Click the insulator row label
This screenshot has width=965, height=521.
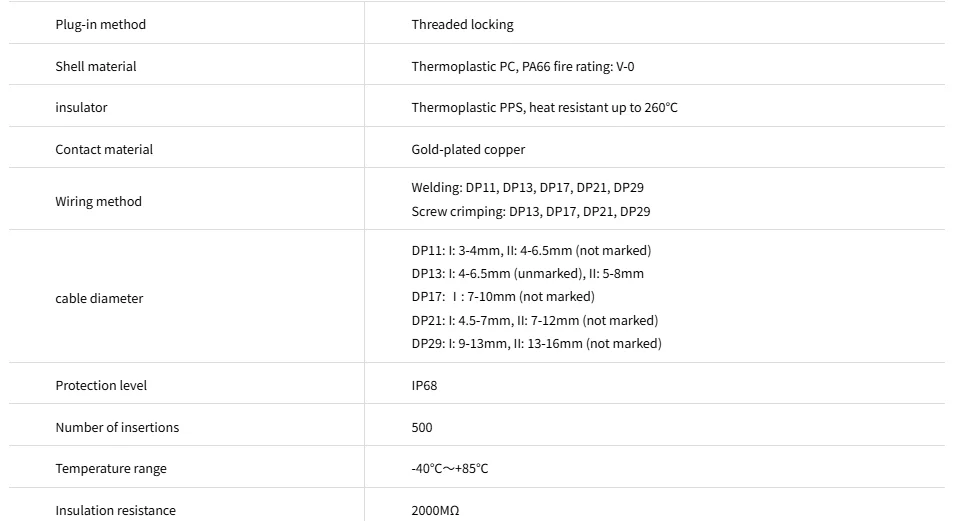coord(81,108)
